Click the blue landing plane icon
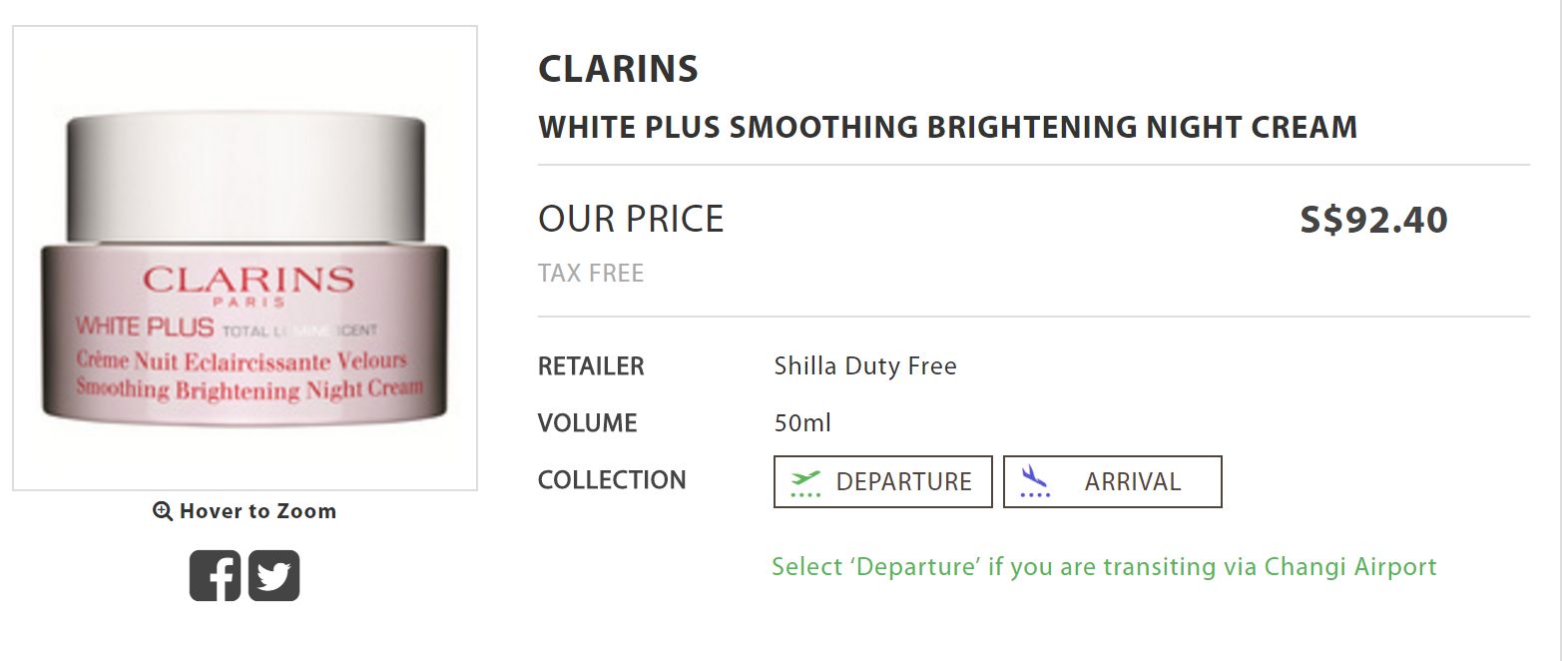The height and width of the screenshot is (661, 1568). click(x=1035, y=481)
